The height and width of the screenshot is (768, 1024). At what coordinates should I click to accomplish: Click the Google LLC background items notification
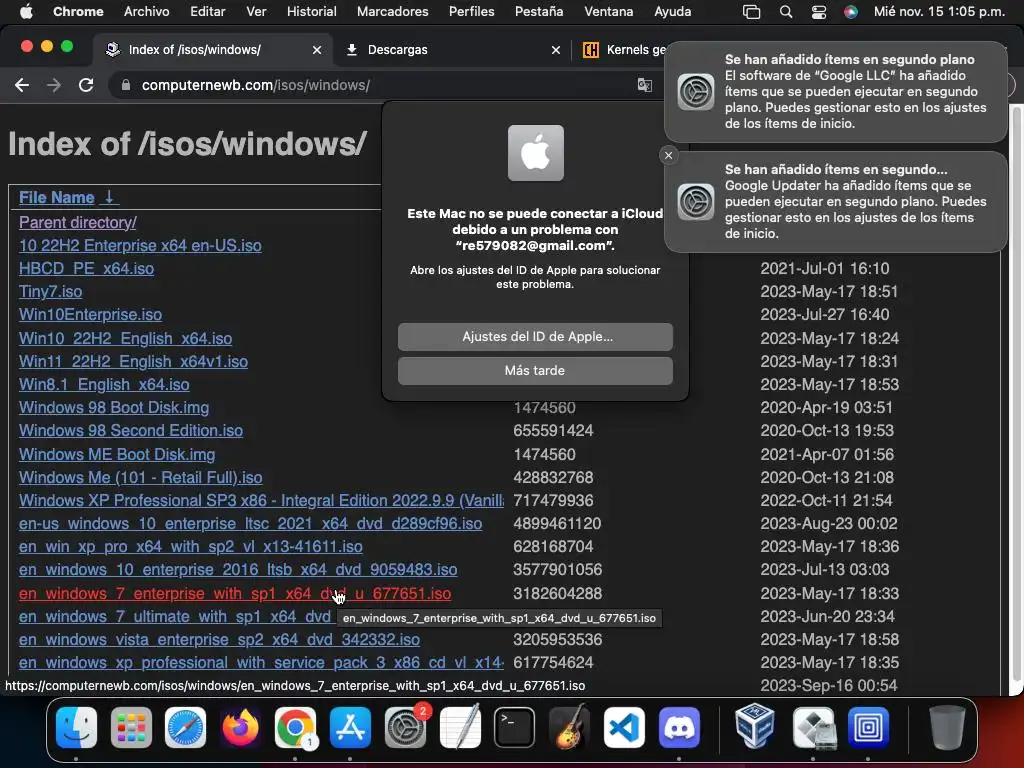[x=835, y=91]
